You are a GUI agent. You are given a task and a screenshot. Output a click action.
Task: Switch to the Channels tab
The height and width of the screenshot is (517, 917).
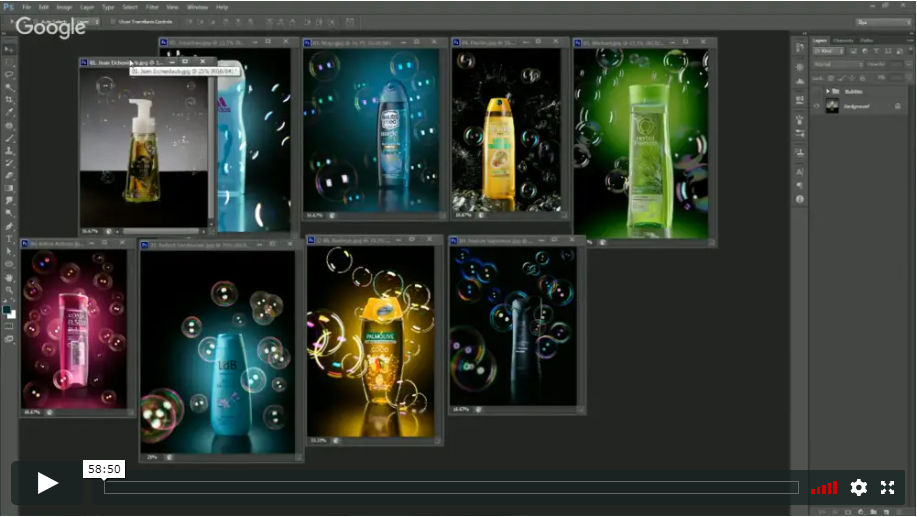point(843,40)
